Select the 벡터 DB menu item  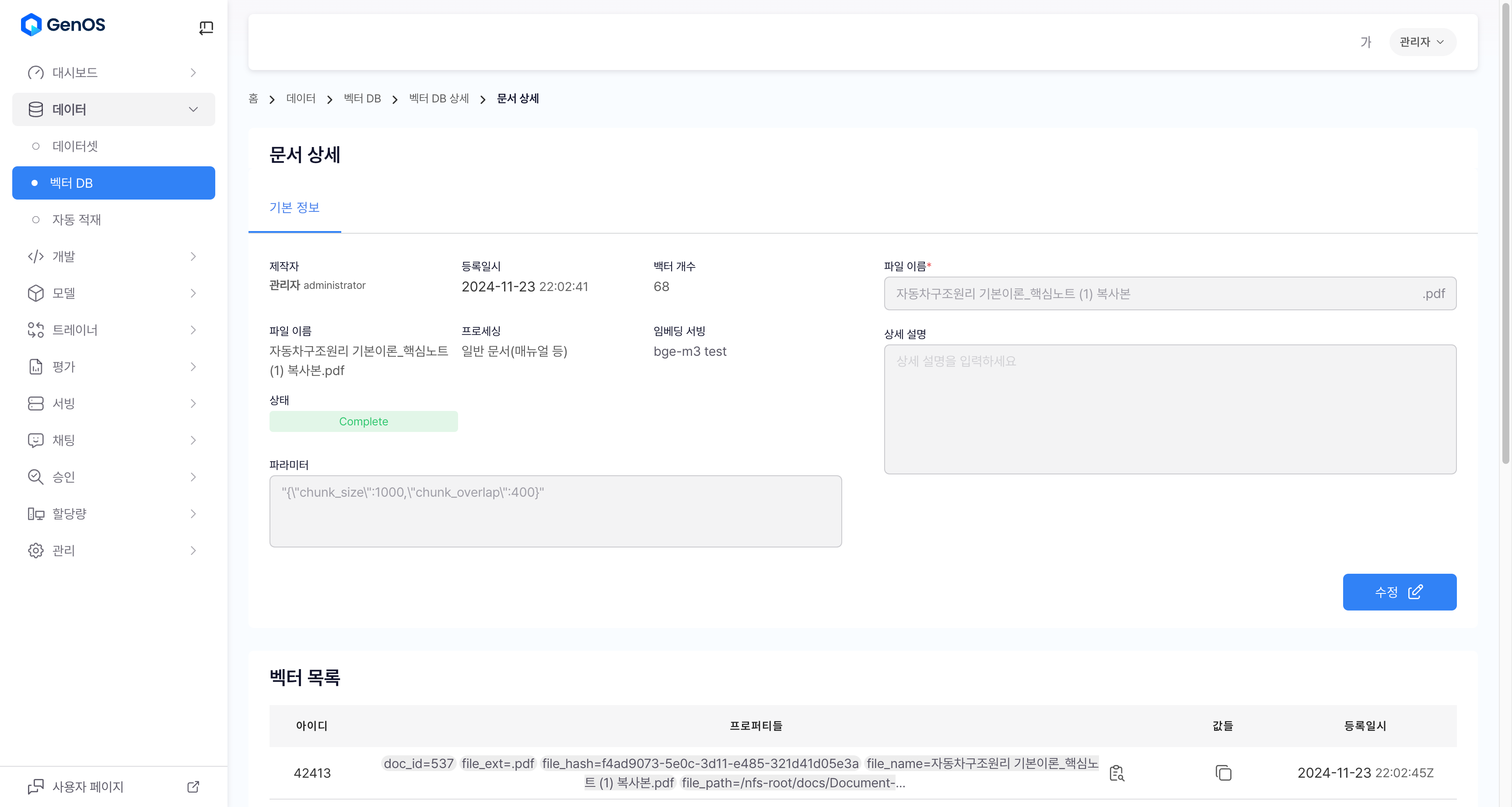click(113, 183)
